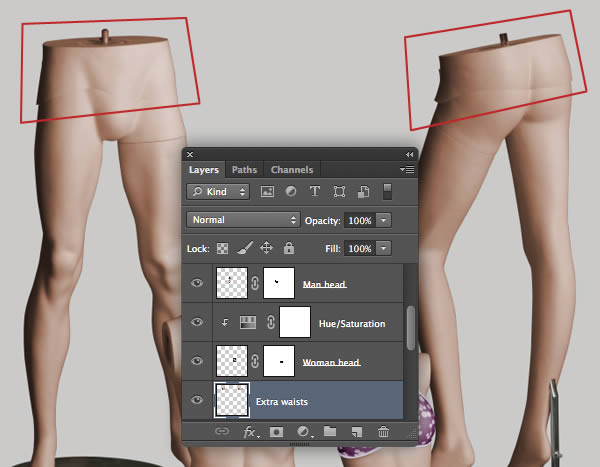Open the Normal blend mode dropdown

[243, 220]
